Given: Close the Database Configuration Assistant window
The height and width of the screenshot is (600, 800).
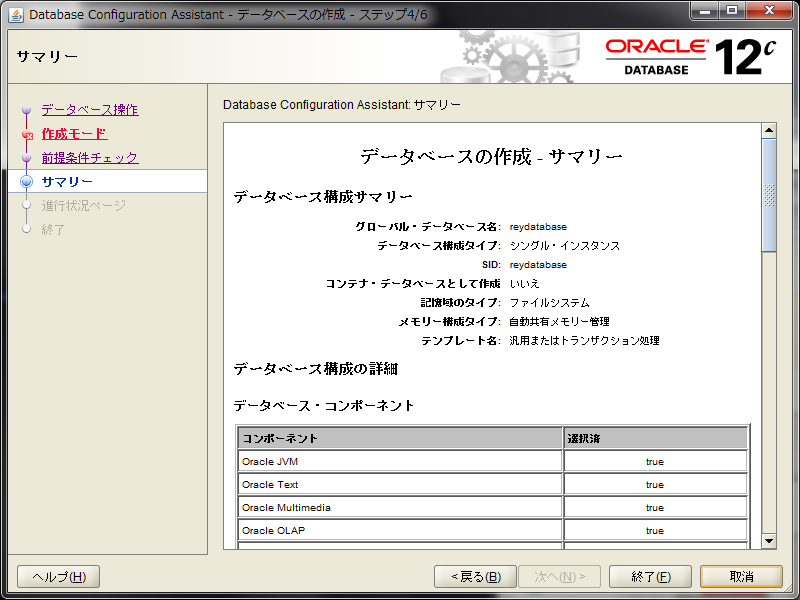Looking at the screenshot, I should (x=768, y=11).
